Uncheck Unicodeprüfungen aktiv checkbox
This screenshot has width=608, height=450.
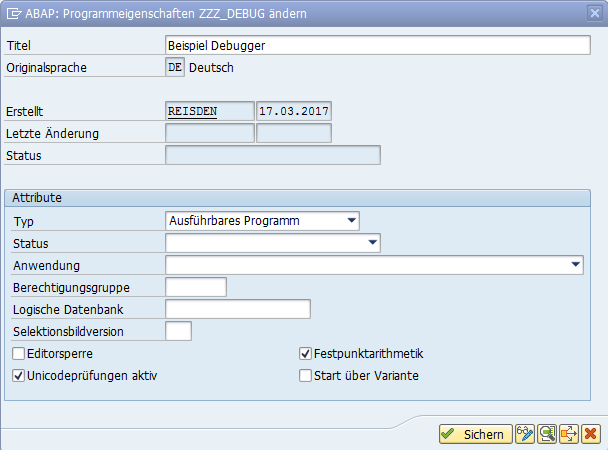(18, 376)
